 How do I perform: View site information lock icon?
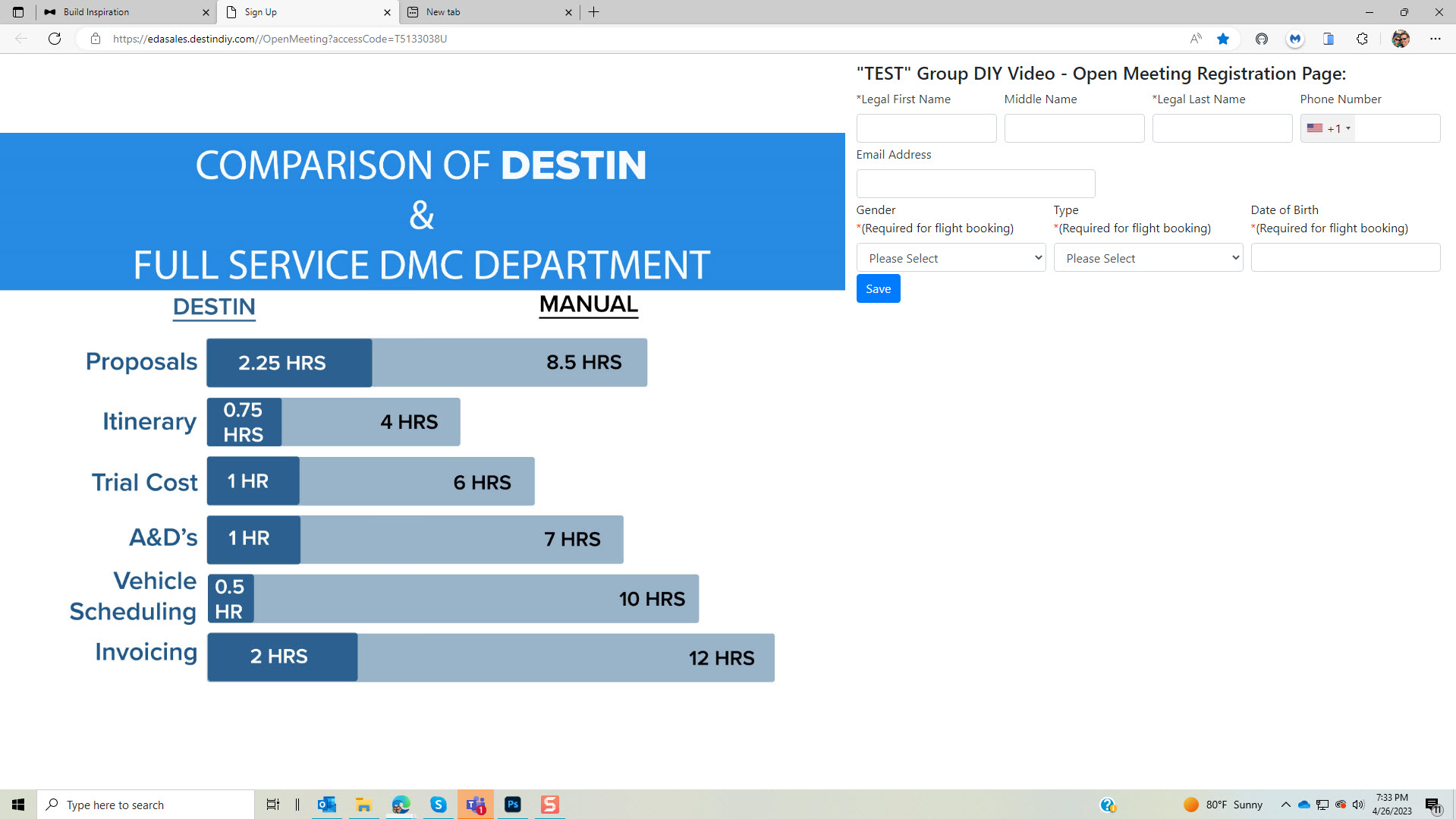(x=96, y=39)
